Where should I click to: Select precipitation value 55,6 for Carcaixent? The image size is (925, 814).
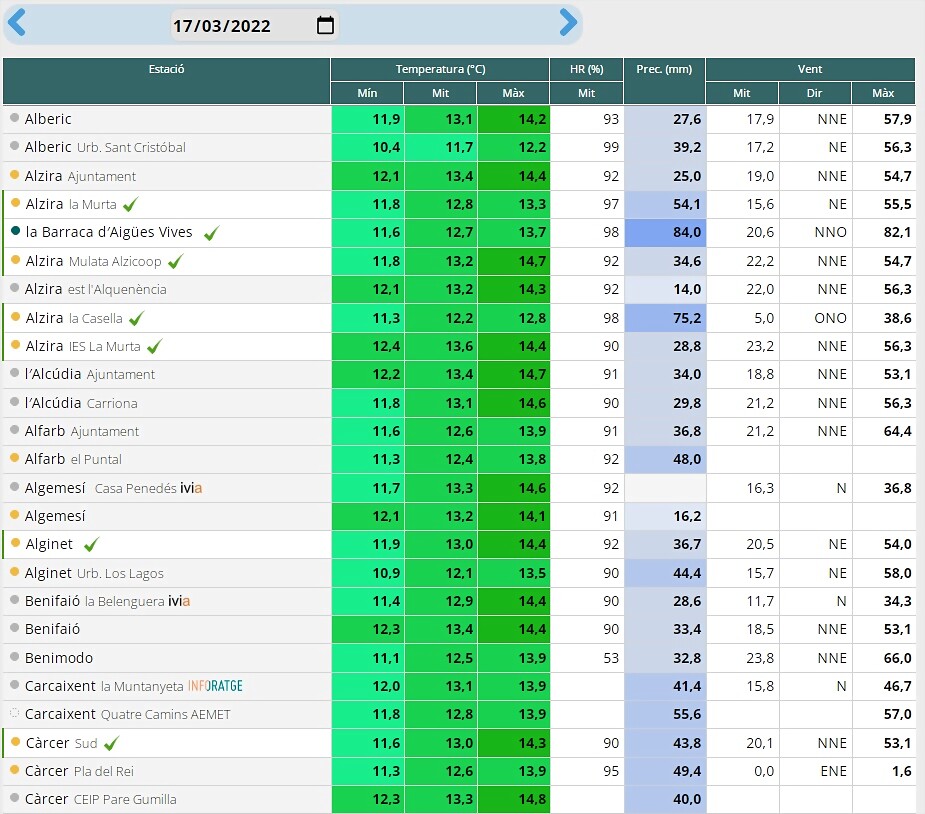665,714
